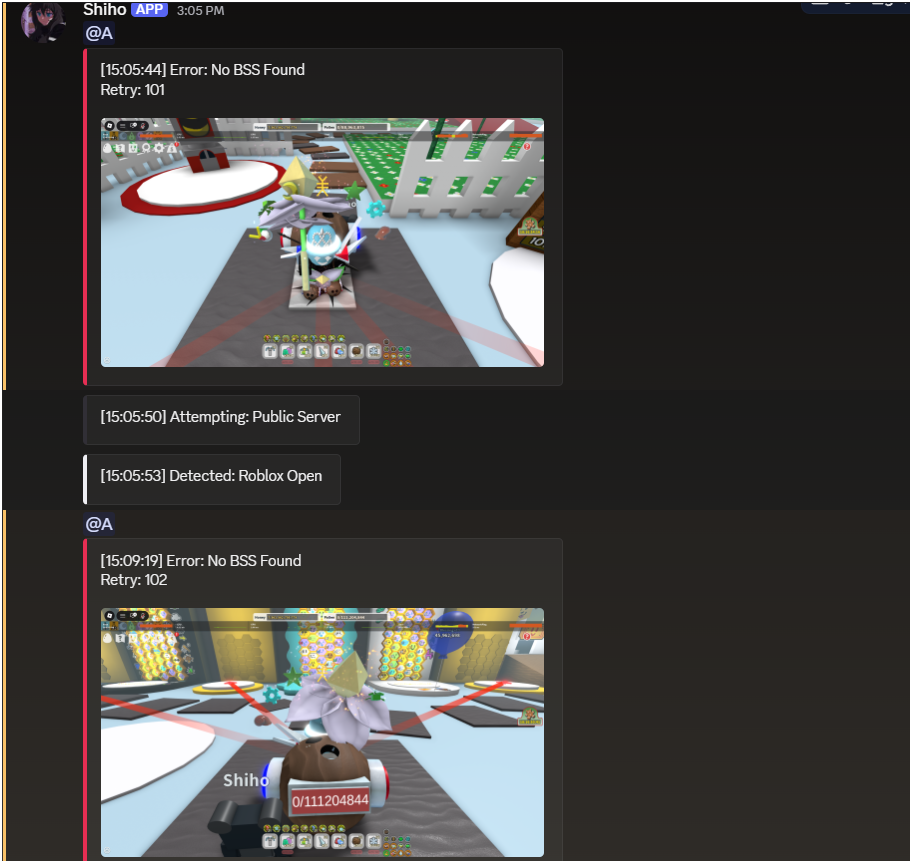Click the orange honey progress bar in the HUD

156,136
